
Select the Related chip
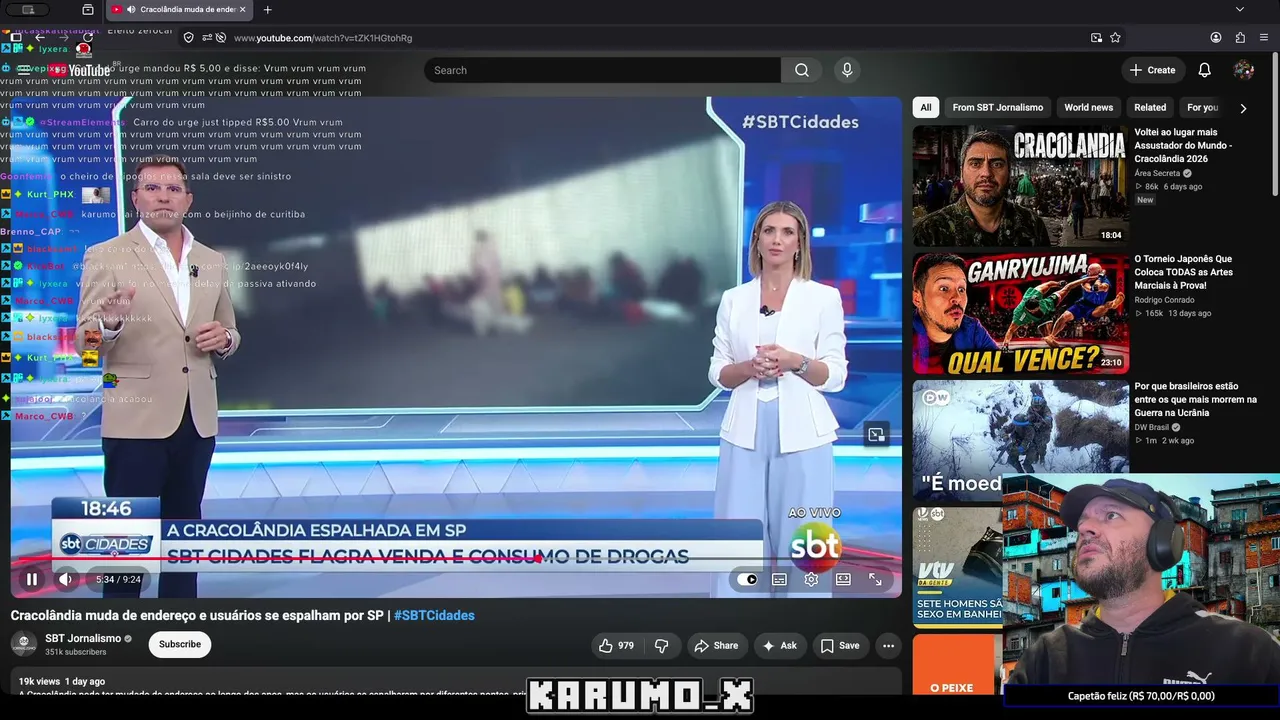pyautogui.click(x=1150, y=108)
